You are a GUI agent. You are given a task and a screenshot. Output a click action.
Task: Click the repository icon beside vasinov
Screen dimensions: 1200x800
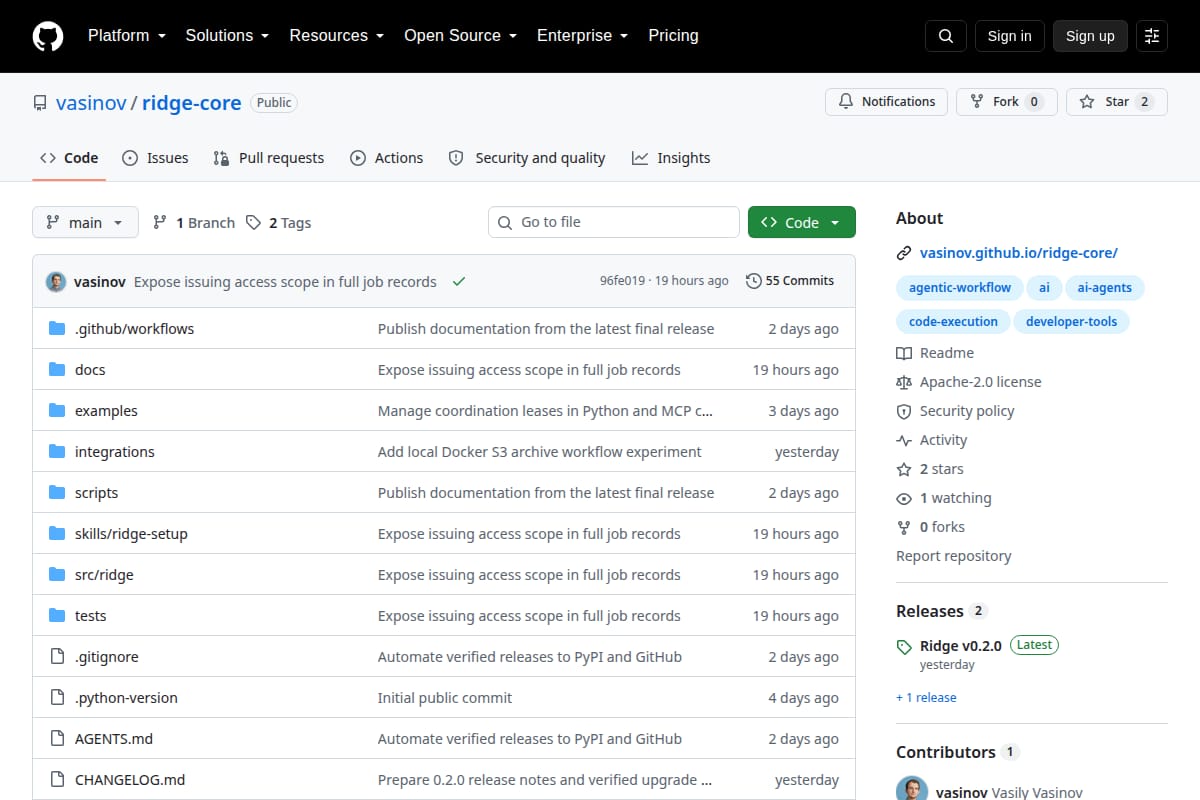tap(40, 103)
